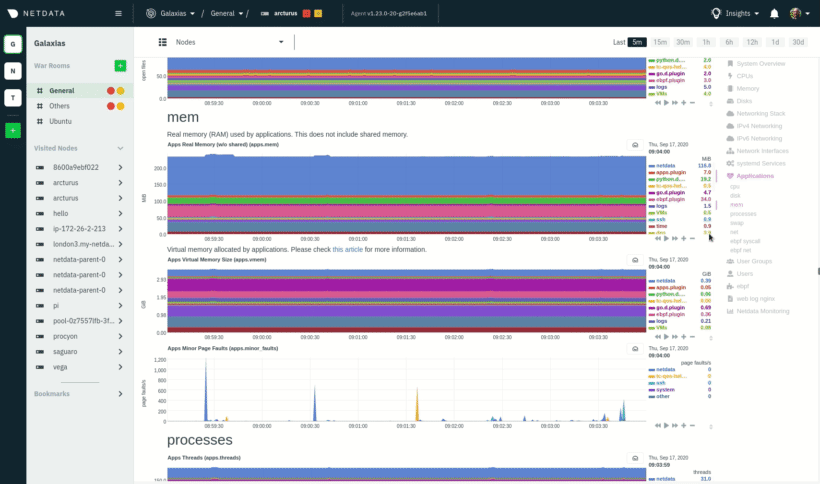Open the General war room

pos(79,90)
